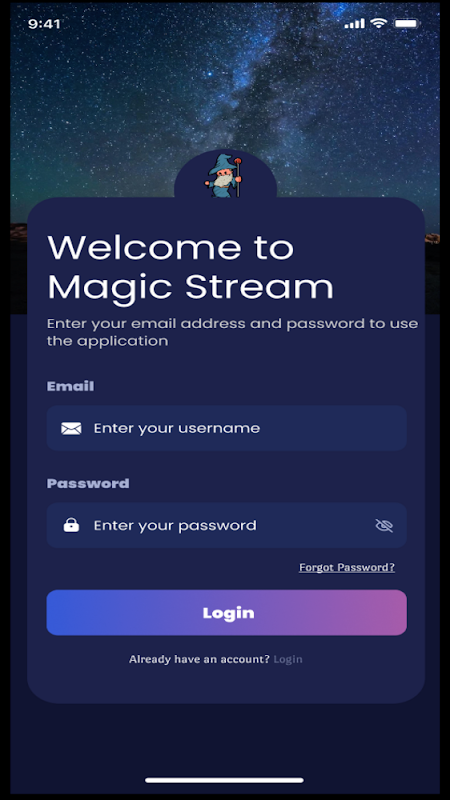Click the Login link beside Already have an account
The width and height of the screenshot is (450, 800).
[288, 659]
